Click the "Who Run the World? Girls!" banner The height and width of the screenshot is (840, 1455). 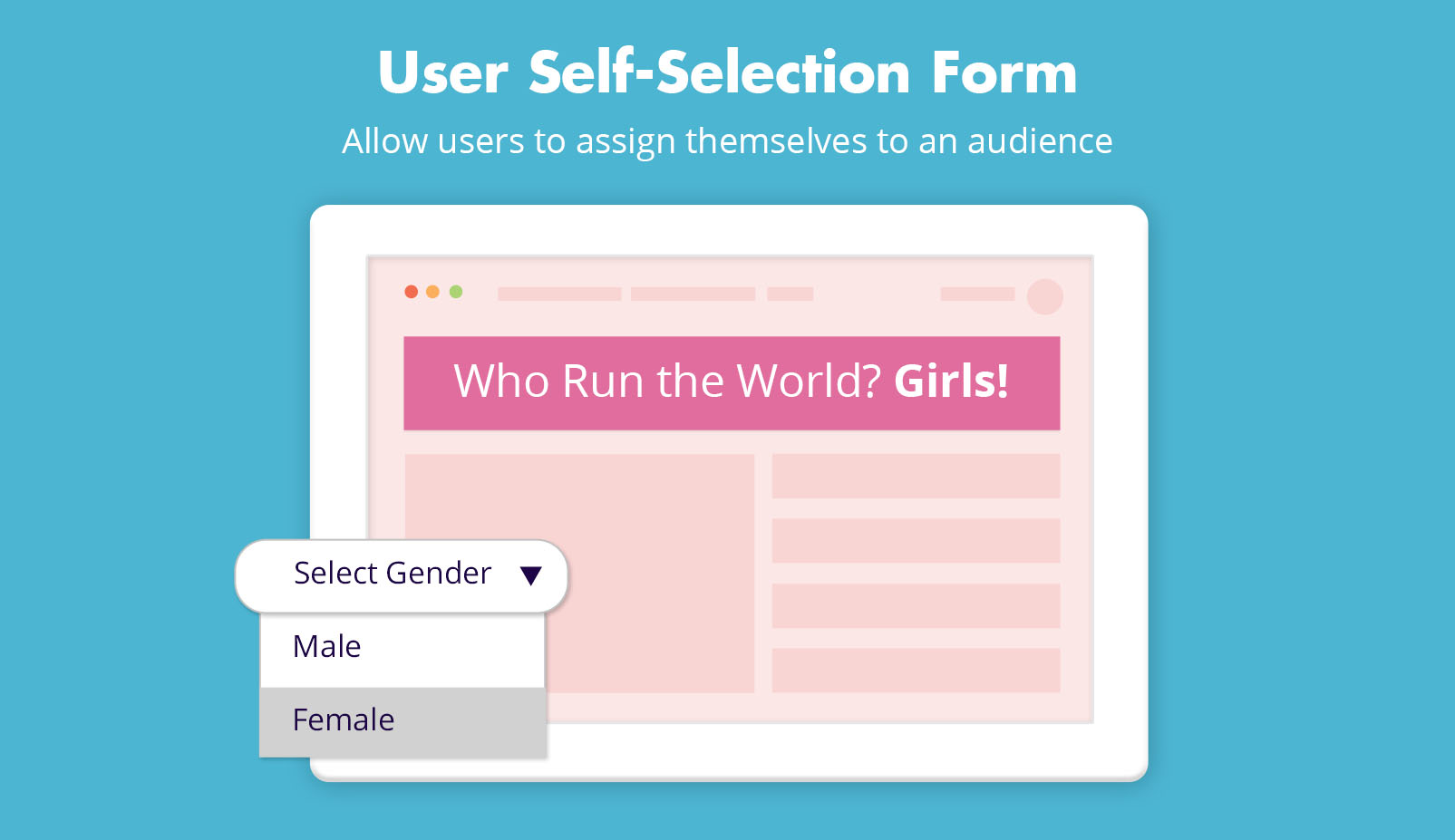click(x=731, y=382)
